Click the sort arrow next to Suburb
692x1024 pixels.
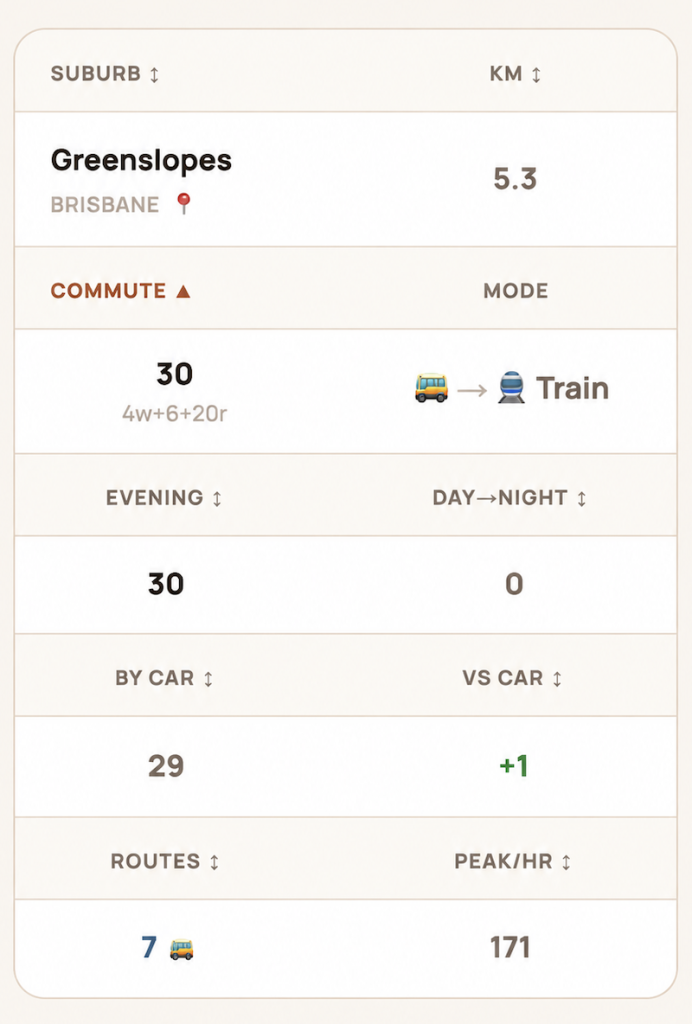click(154, 74)
